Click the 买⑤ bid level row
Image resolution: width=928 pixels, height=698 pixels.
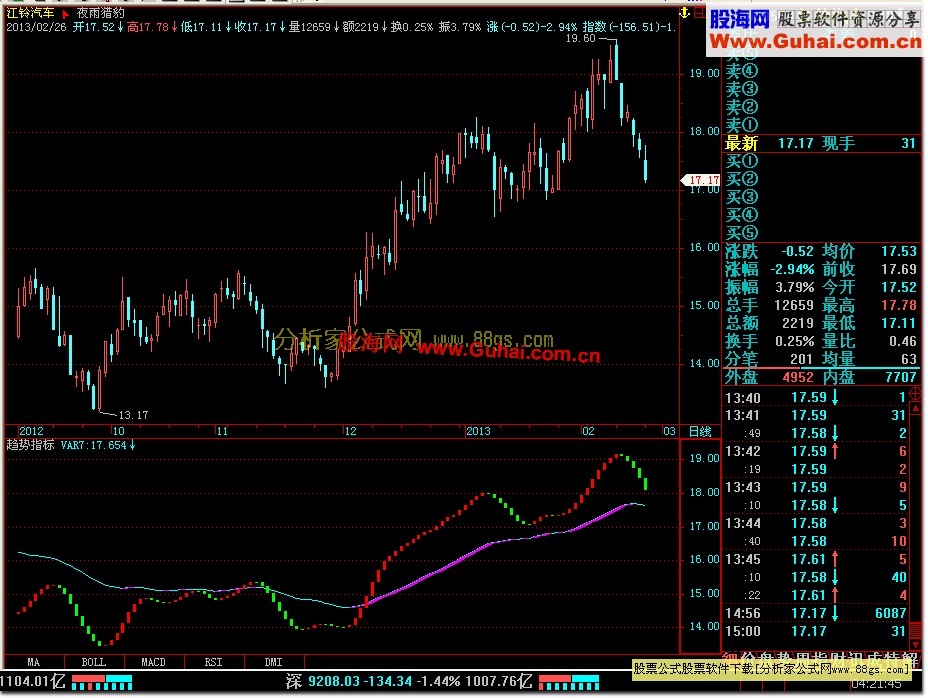coord(821,233)
